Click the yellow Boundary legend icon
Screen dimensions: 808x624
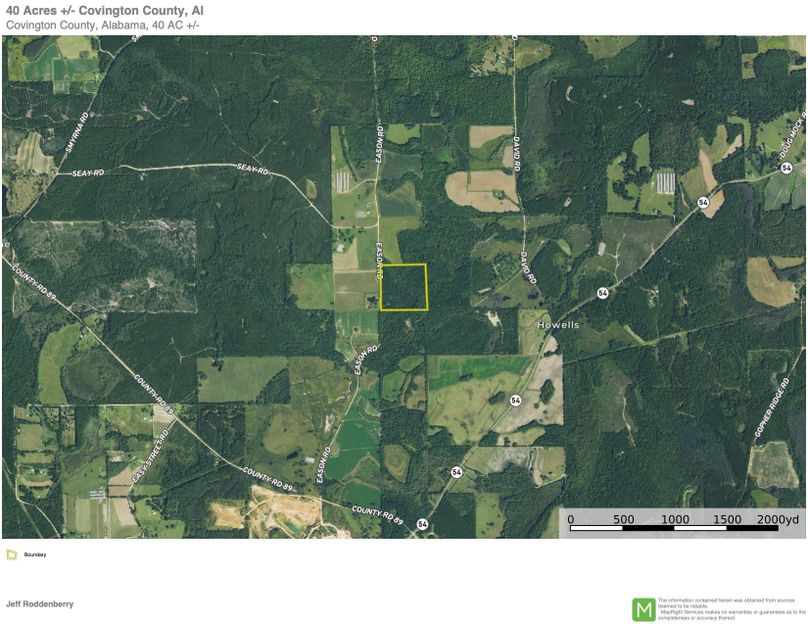pos(11,554)
